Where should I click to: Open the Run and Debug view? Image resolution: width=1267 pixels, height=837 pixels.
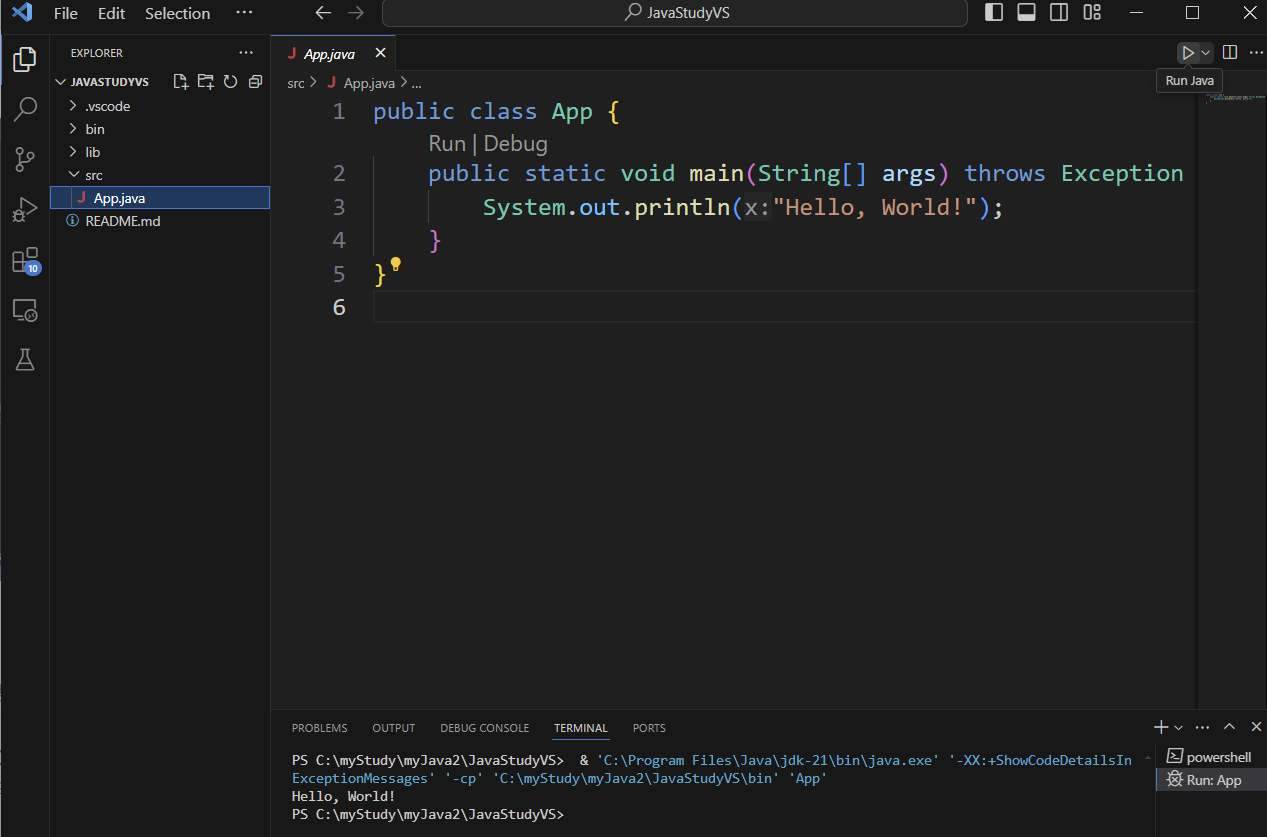(25, 210)
